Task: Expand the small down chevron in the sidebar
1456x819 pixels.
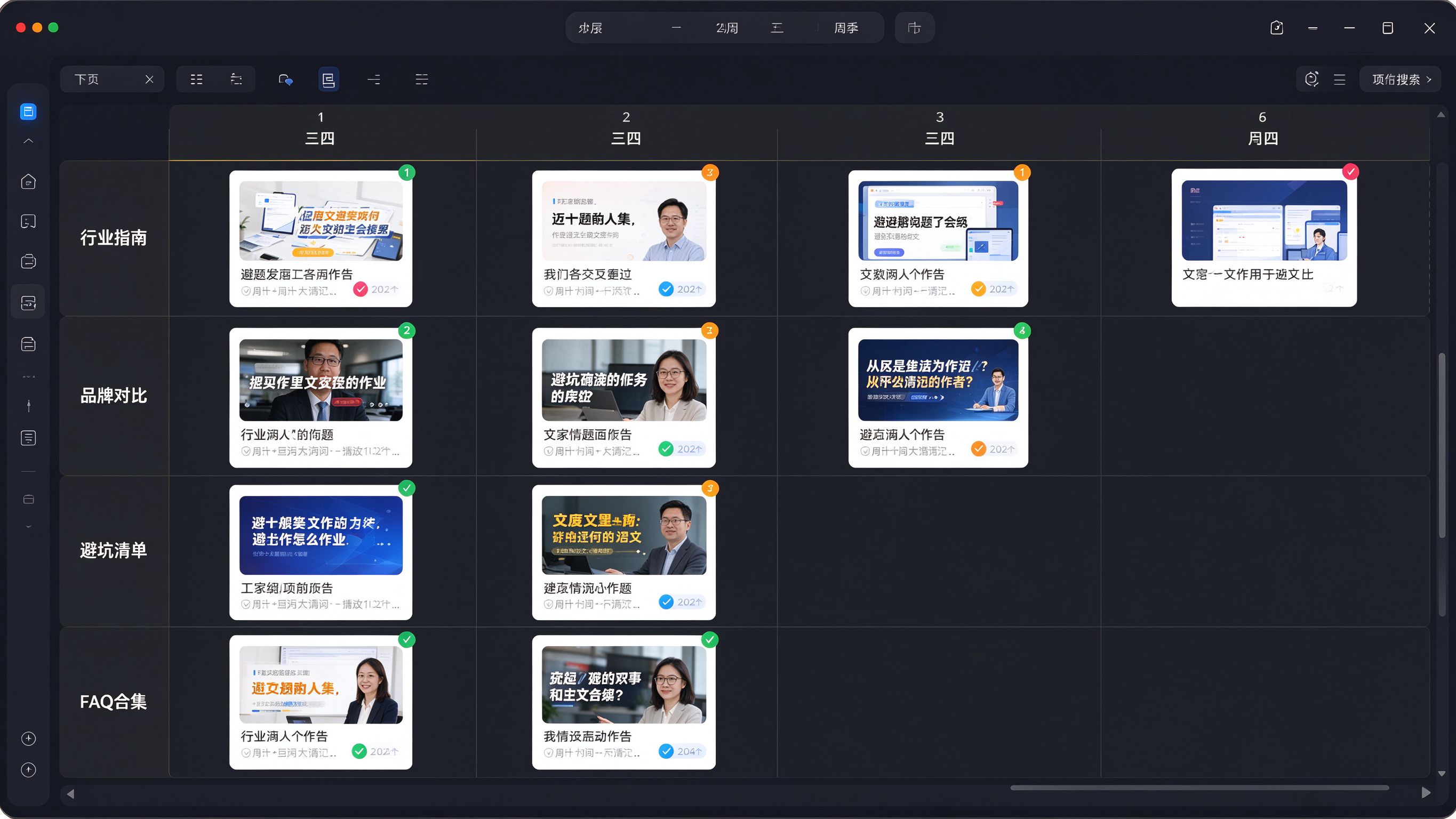Action: 28,527
